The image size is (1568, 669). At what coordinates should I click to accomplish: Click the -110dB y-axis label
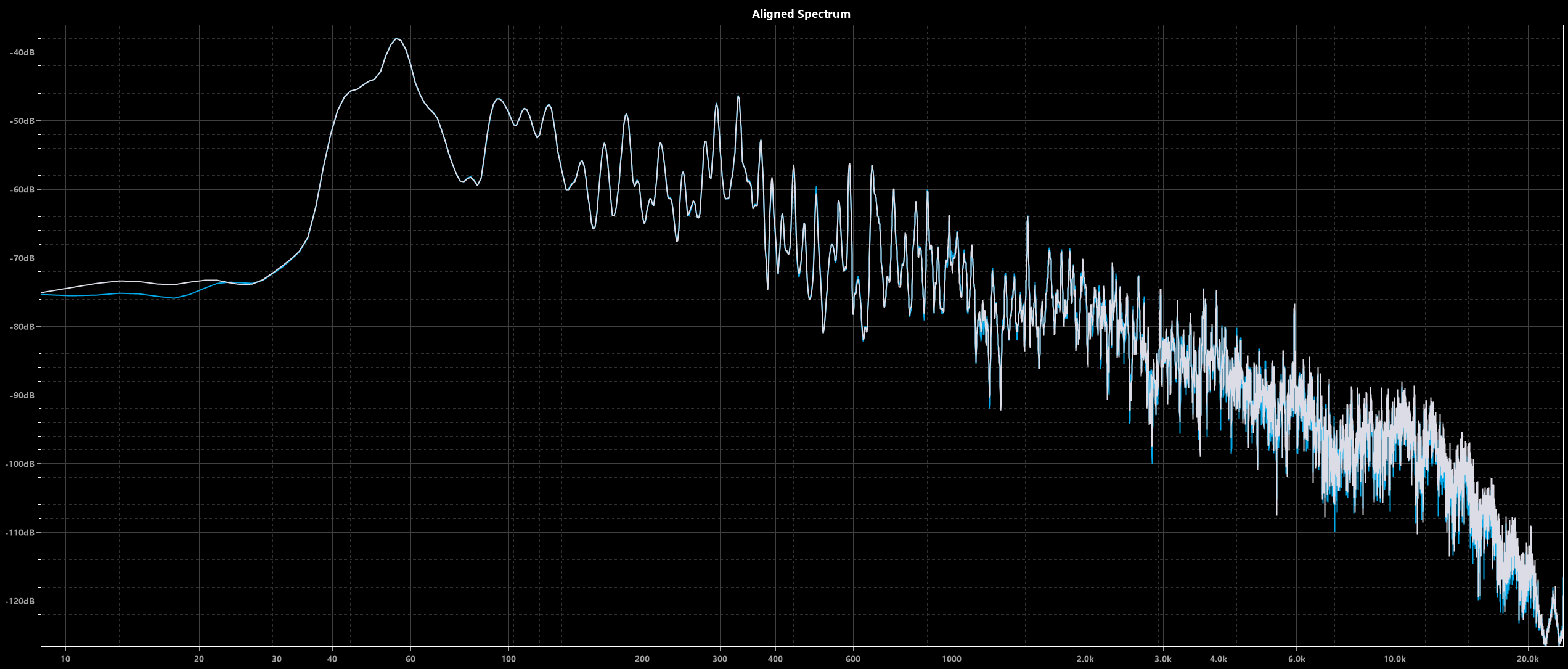[x=20, y=532]
